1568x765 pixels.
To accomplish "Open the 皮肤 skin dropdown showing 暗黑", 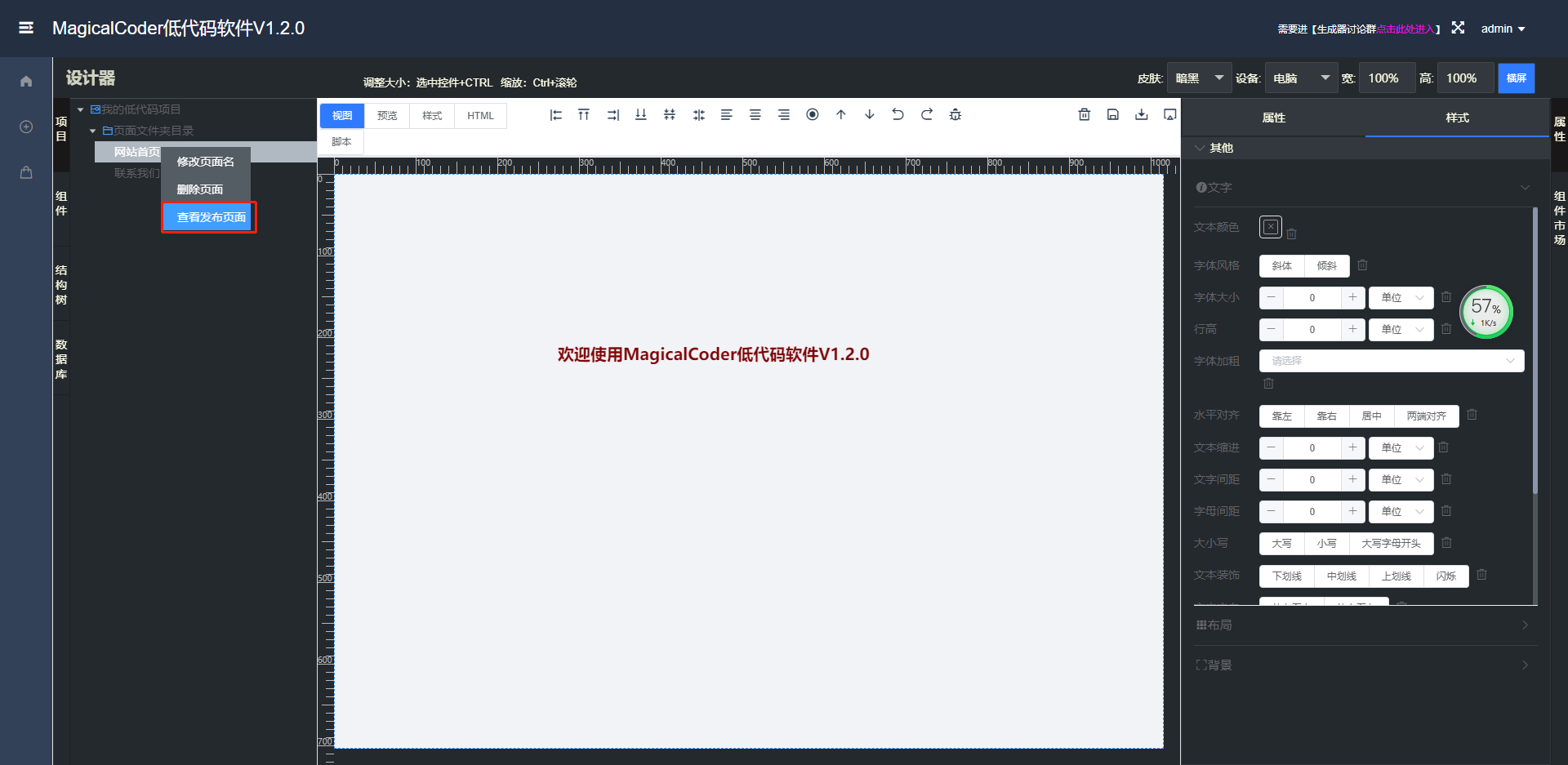I will (1199, 78).
